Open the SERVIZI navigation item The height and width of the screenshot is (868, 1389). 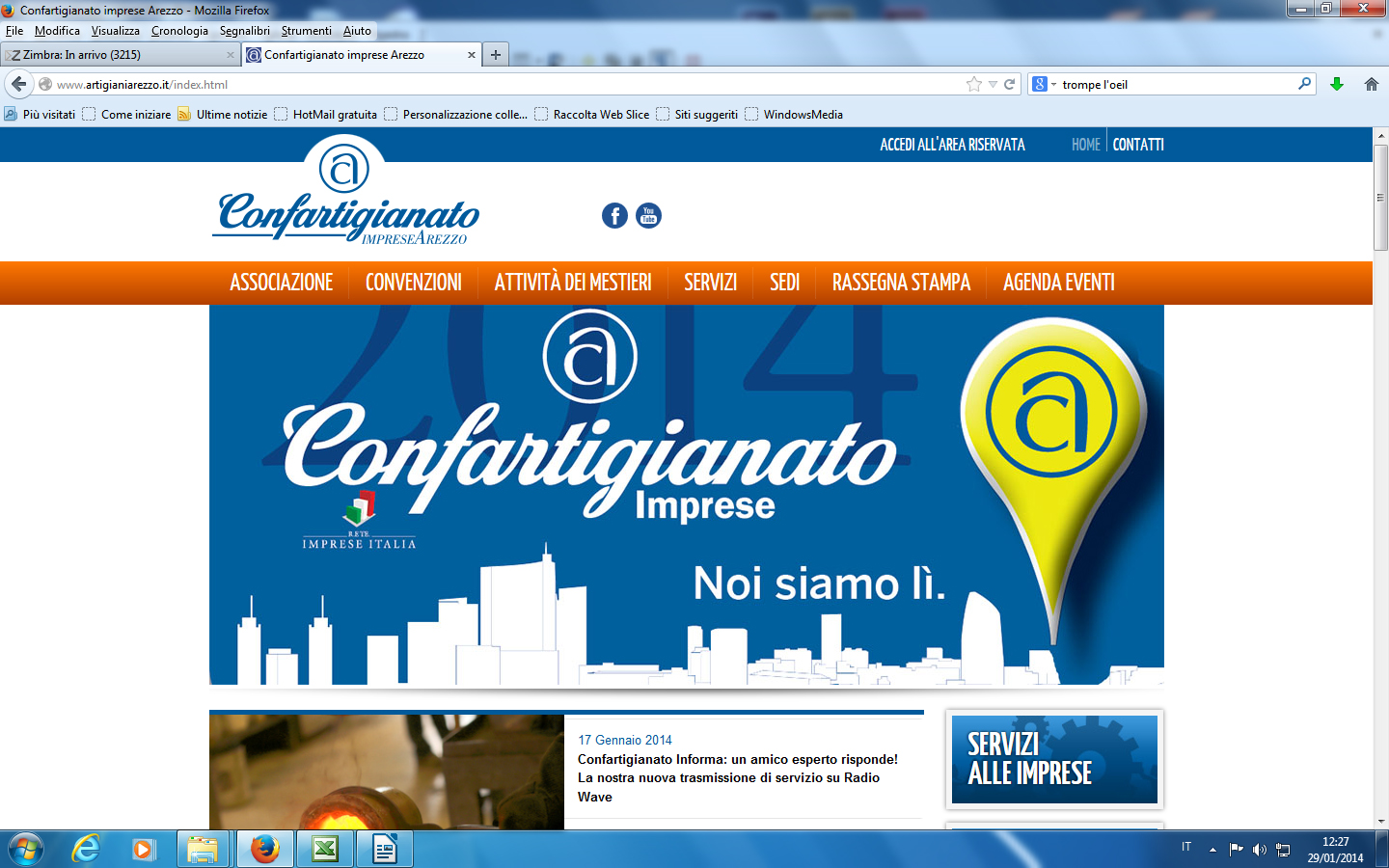point(710,283)
